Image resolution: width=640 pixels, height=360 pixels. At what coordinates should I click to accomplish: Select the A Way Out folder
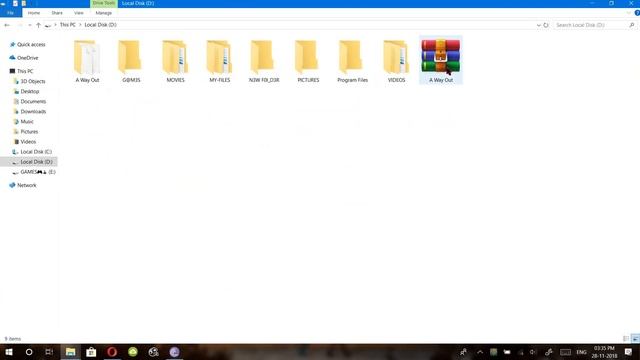[x=87, y=61]
